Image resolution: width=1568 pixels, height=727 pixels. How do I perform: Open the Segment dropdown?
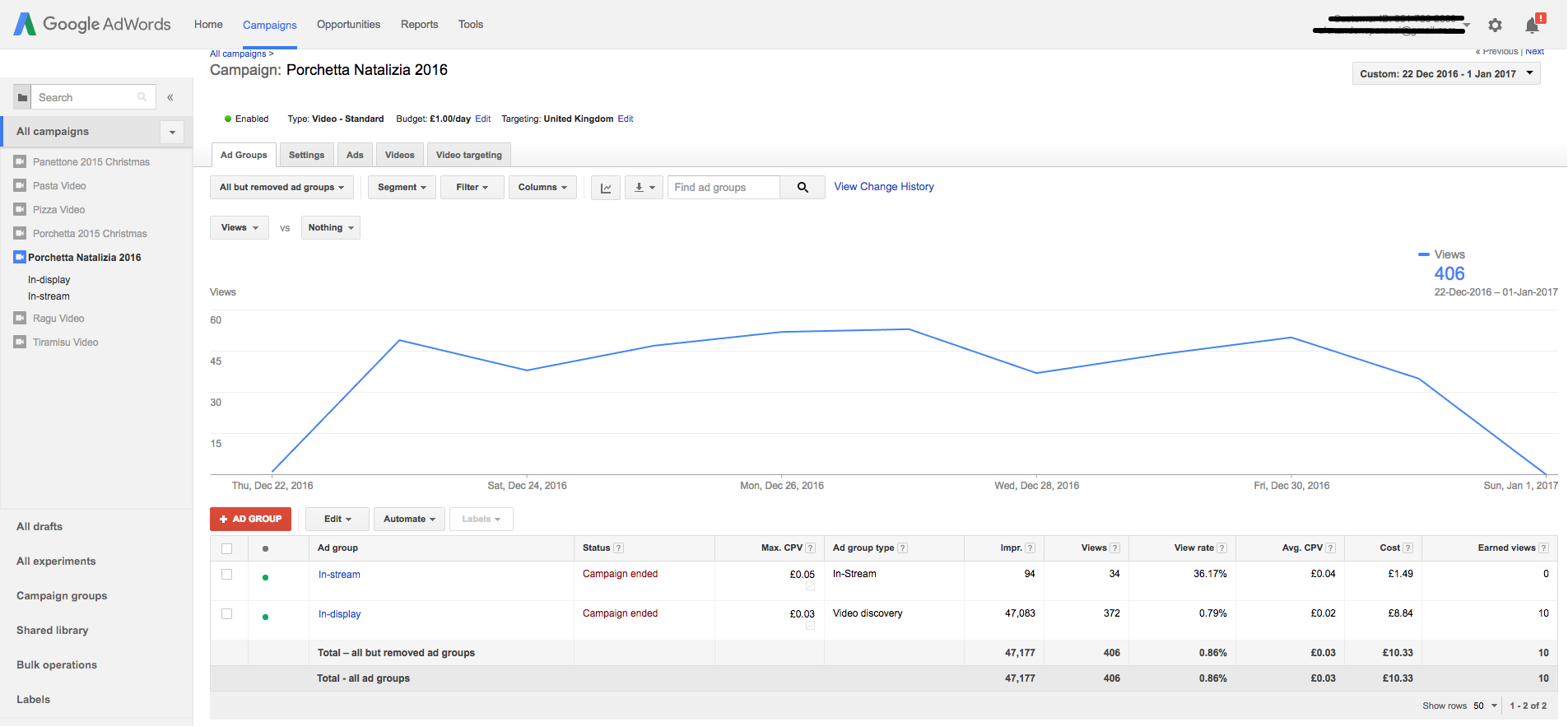[x=402, y=188]
